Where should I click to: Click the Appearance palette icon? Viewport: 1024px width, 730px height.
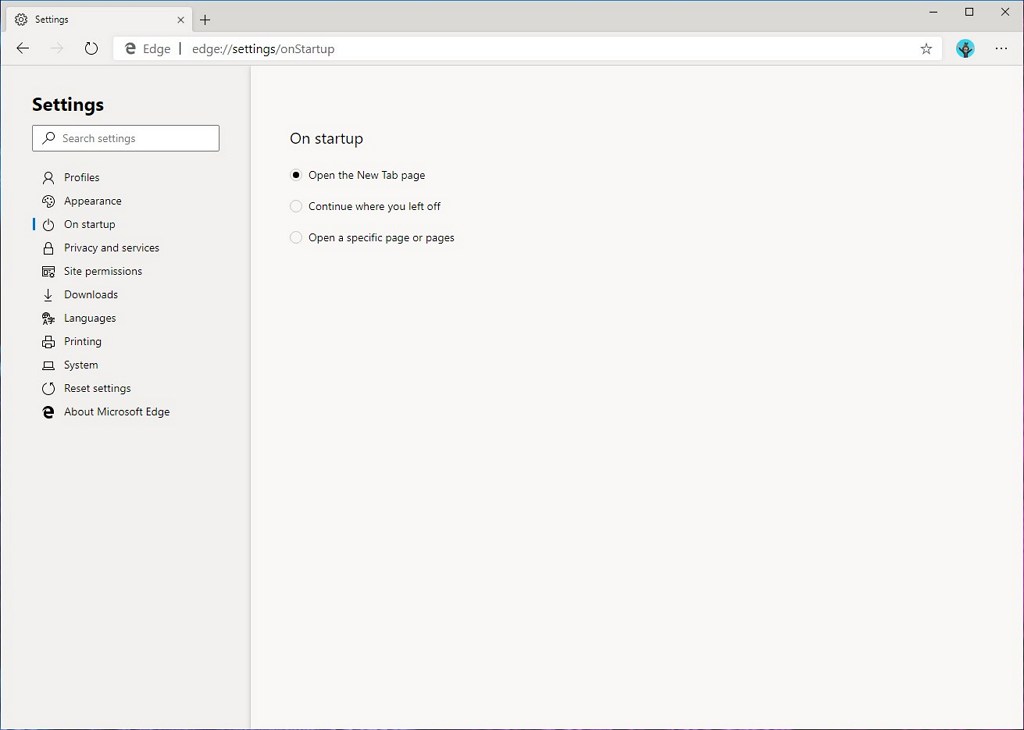48,201
